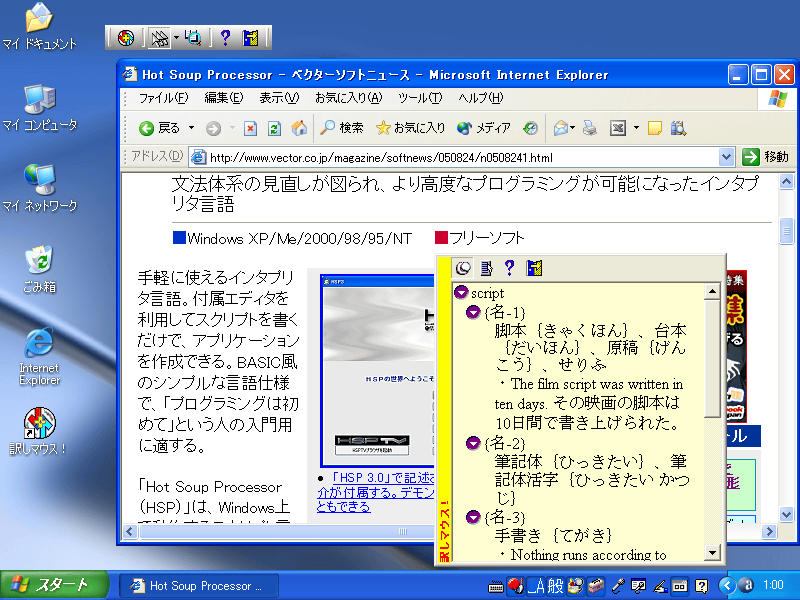
Task: Open マイ コンピュータ desktop icon
Action: tap(39, 108)
